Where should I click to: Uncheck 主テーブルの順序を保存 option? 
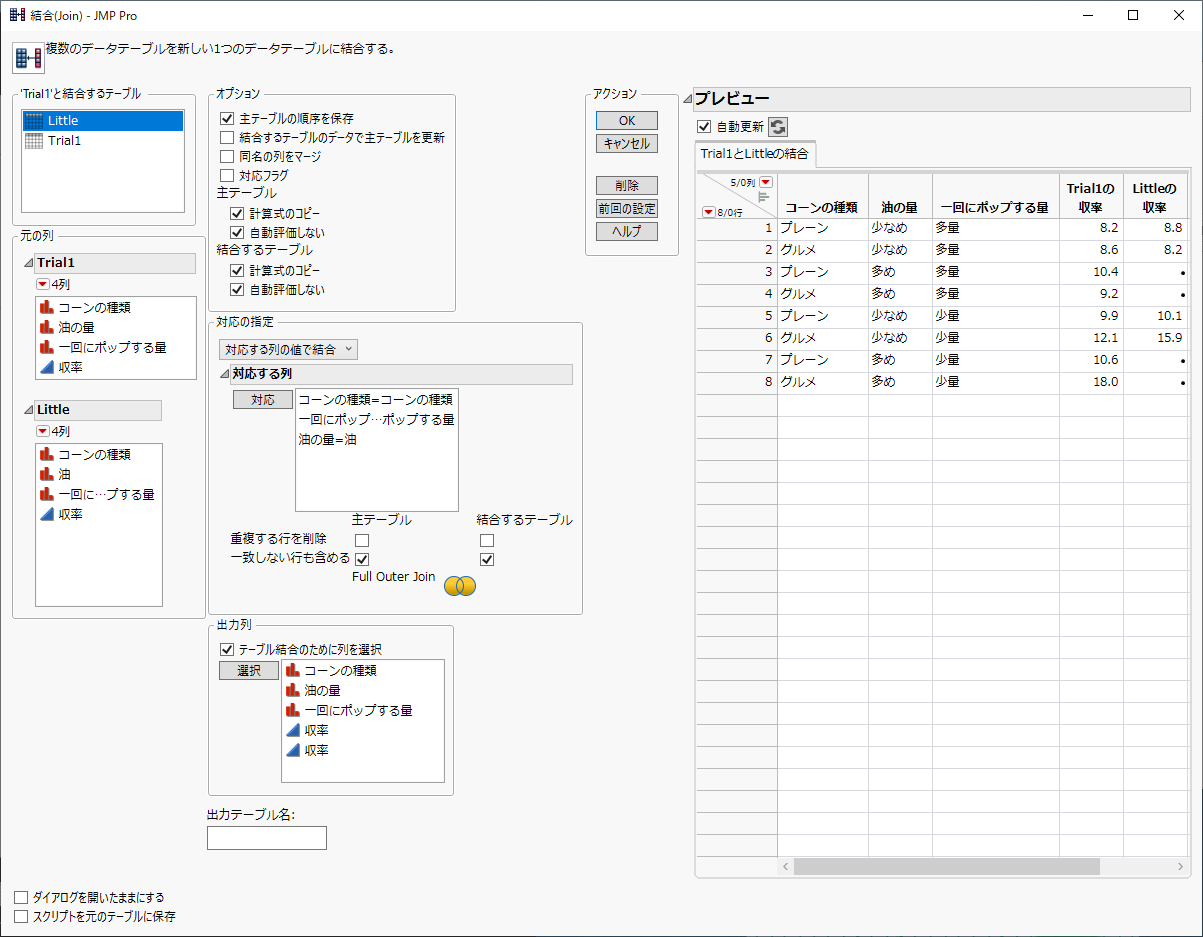(227, 119)
